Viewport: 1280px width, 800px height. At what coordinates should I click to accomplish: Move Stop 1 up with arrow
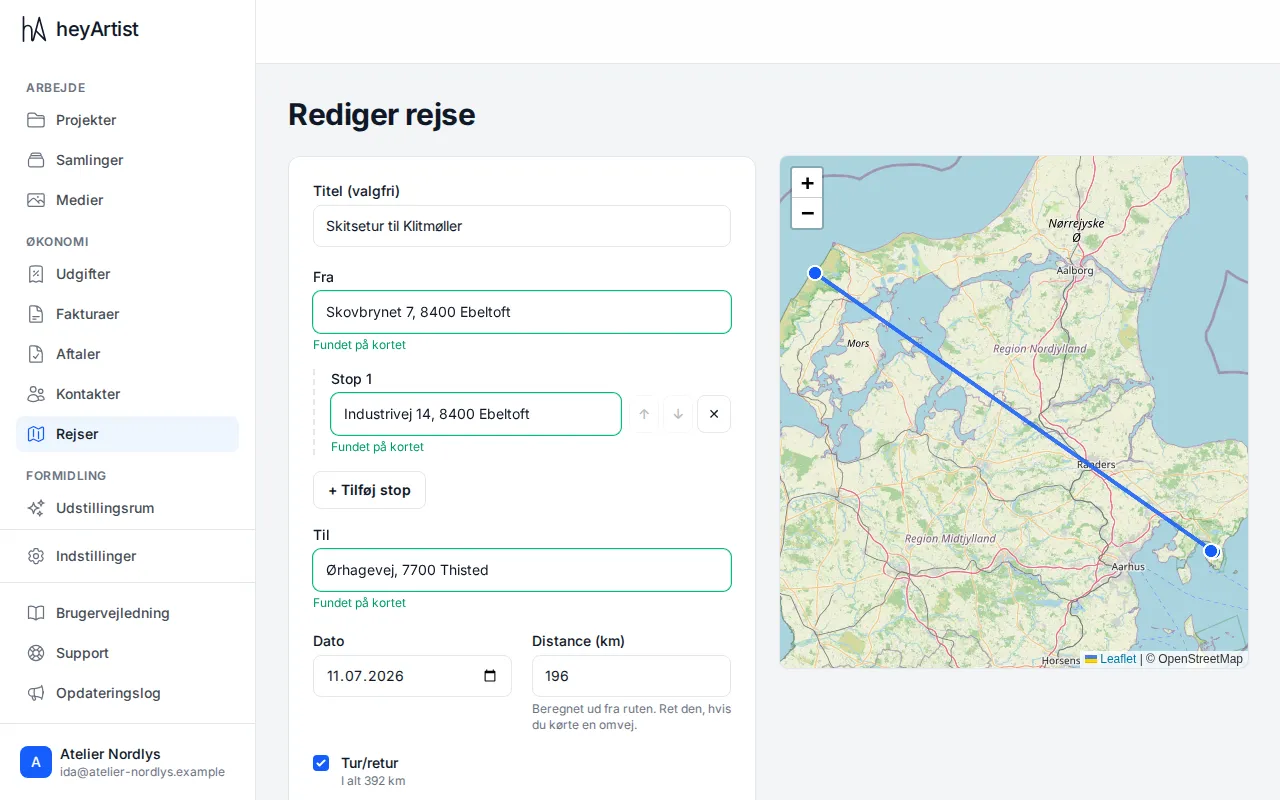(x=644, y=414)
